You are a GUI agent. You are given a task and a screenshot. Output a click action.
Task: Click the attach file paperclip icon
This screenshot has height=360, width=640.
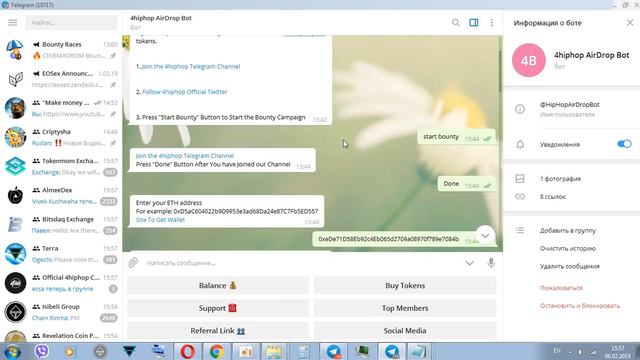133,263
